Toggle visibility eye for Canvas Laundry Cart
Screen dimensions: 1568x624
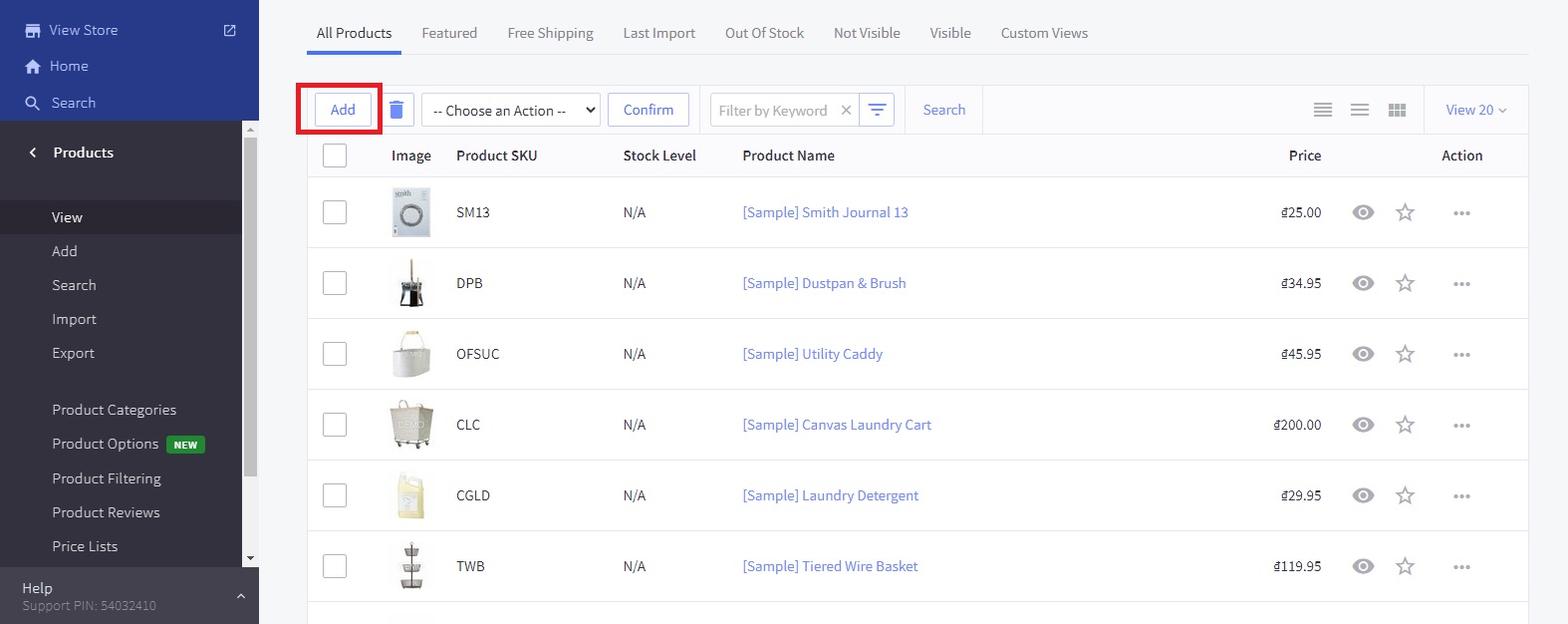[1363, 425]
